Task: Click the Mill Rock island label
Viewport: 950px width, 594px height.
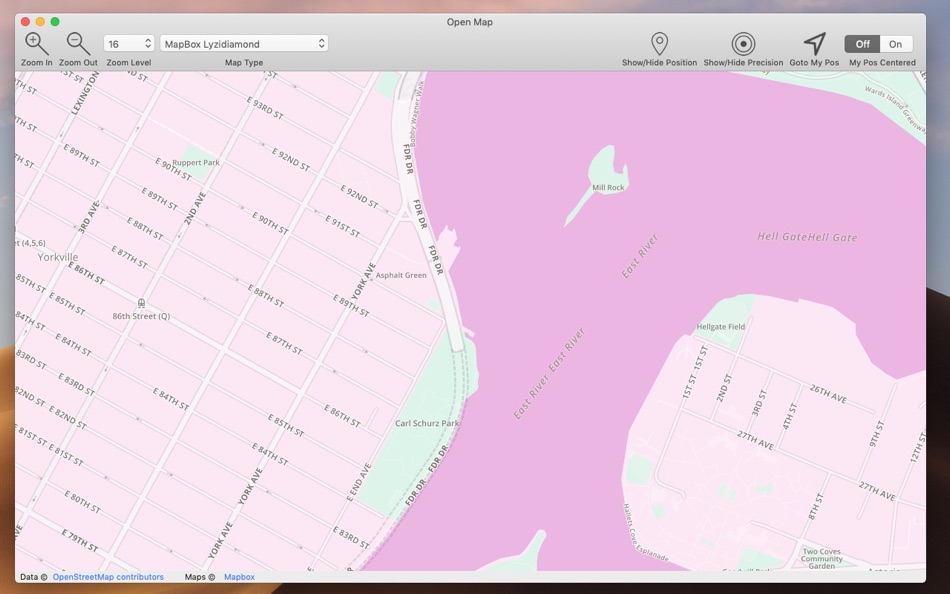Action: (608, 187)
